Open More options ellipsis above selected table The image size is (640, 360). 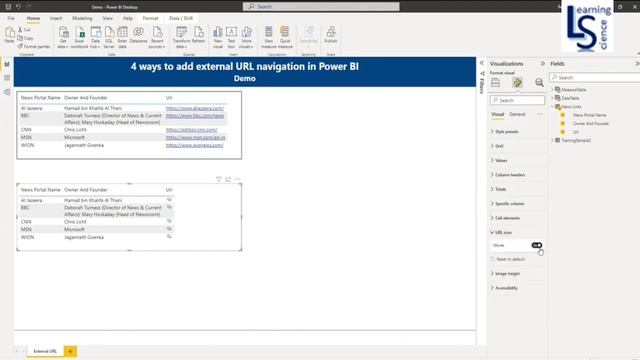[x=238, y=179]
